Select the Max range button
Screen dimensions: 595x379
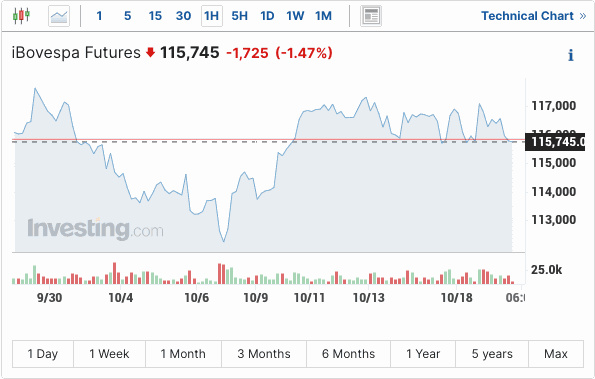(x=556, y=354)
